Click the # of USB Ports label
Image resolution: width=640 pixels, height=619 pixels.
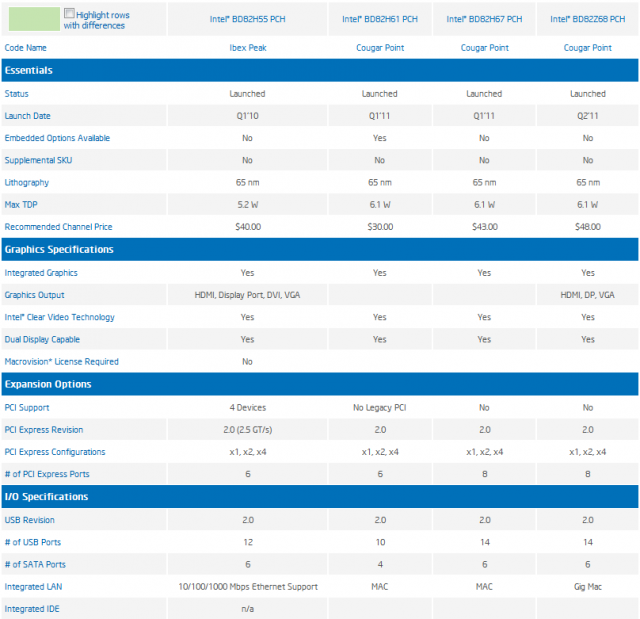click(x=32, y=542)
